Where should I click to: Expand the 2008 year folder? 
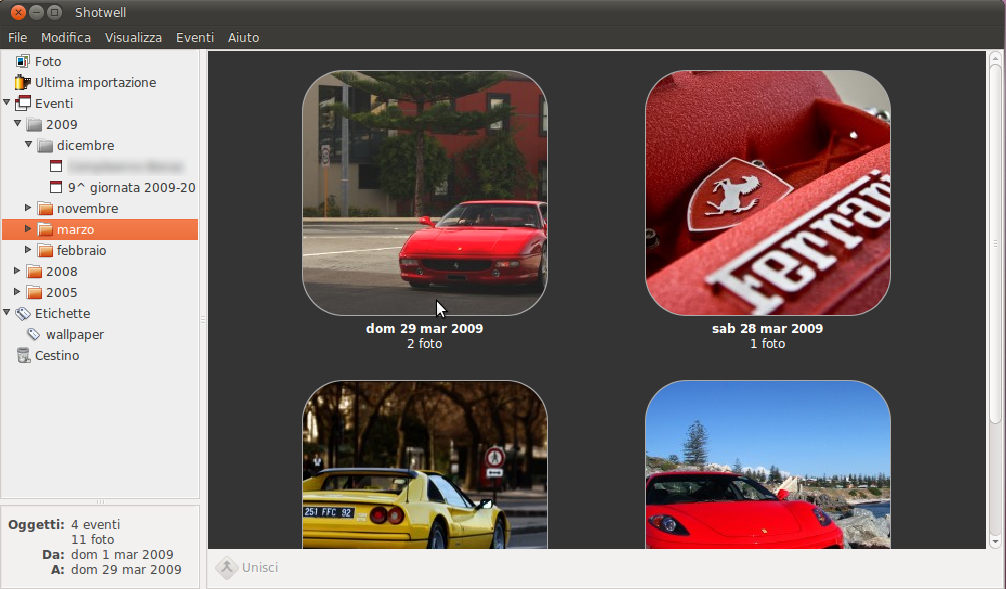(x=17, y=271)
